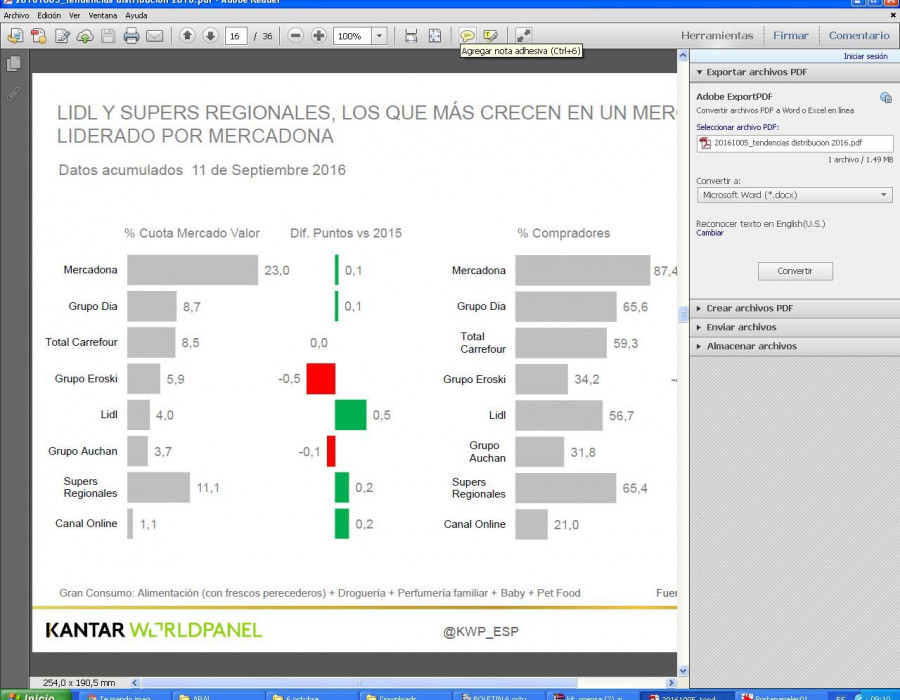Open the Ventana menu
900x700 pixels.
(x=103, y=15)
